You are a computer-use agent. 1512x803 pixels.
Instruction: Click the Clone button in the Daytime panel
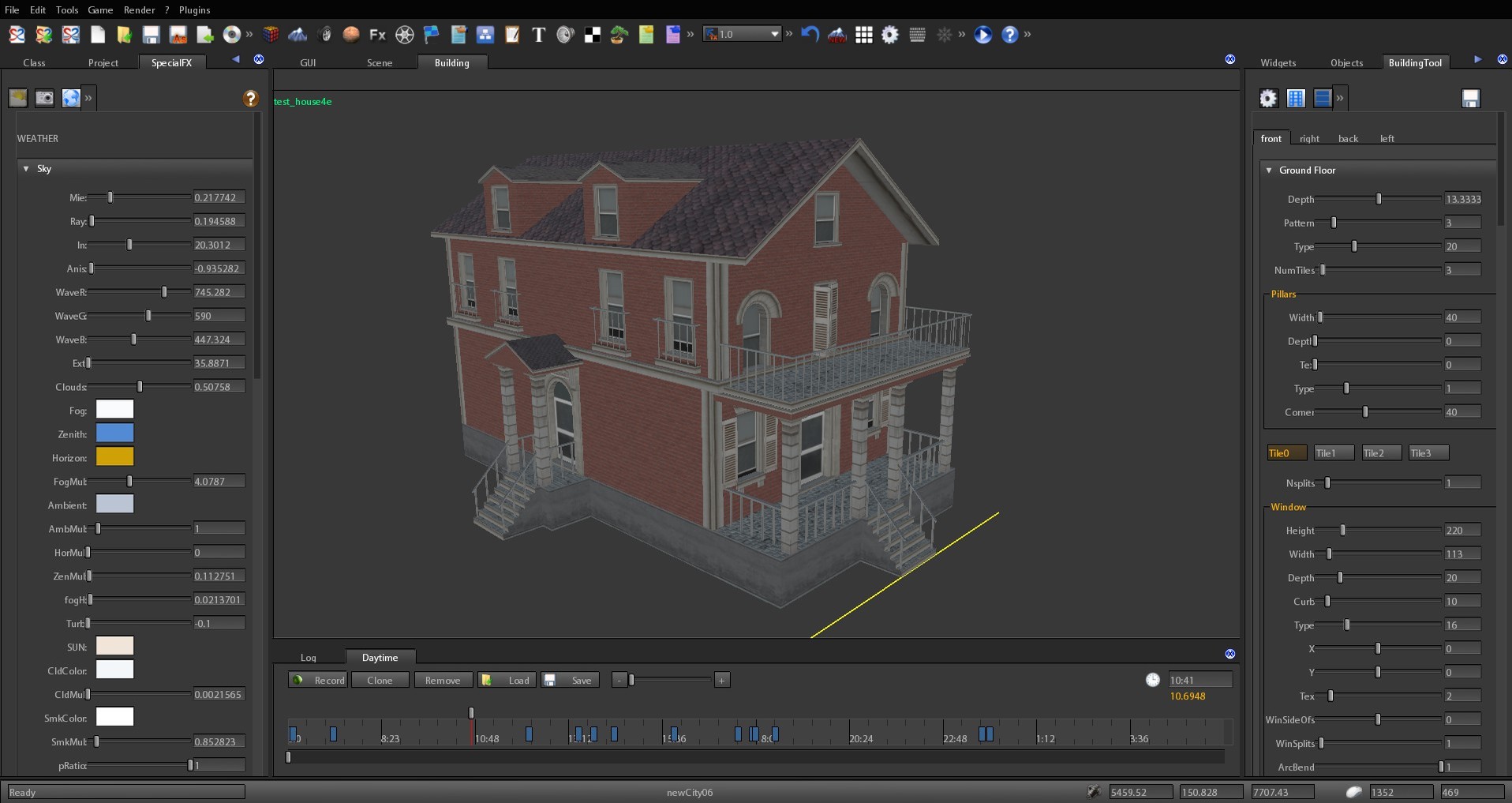(x=380, y=680)
